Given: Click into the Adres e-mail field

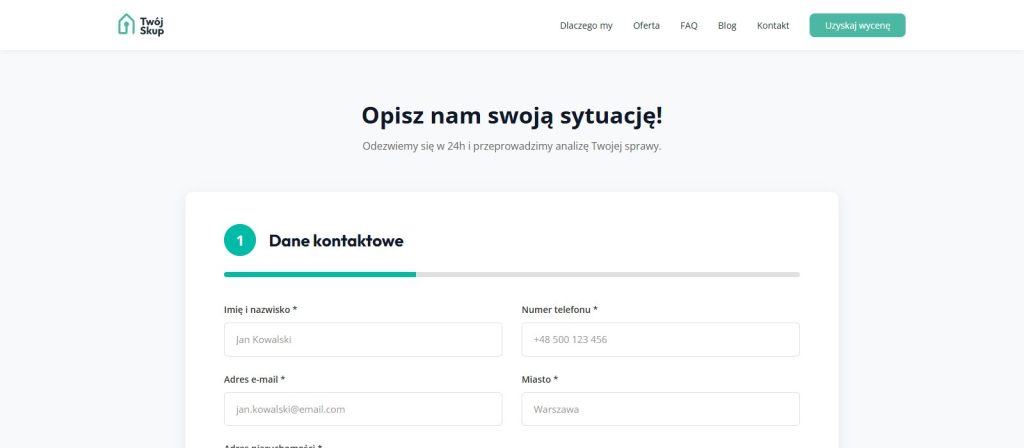Looking at the screenshot, I should (362, 409).
